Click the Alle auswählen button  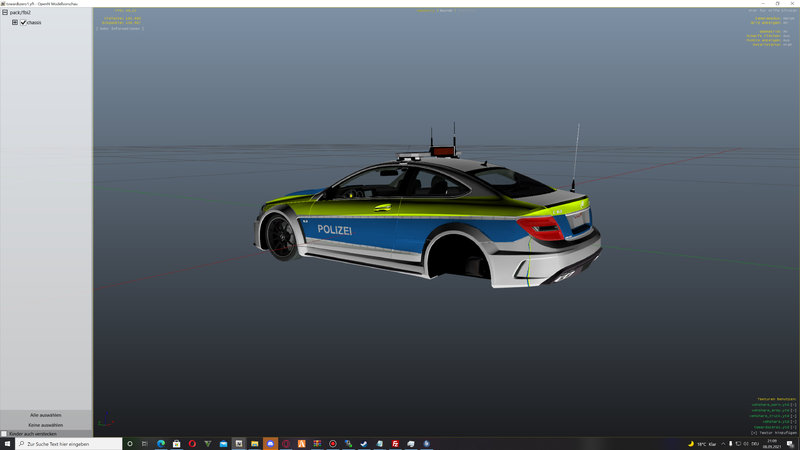(x=46, y=415)
